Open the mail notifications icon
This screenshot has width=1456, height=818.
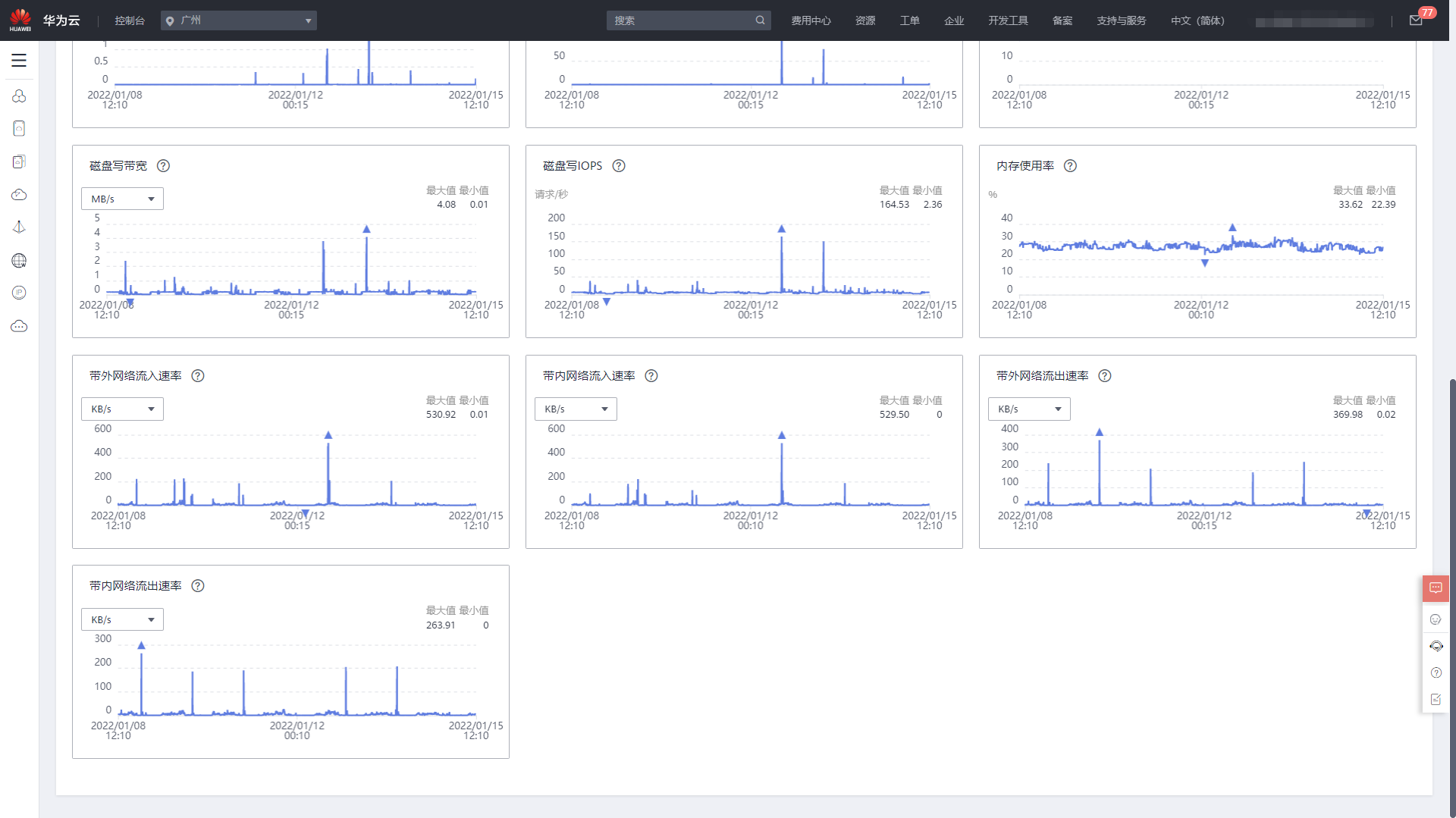coord(1416,20)
